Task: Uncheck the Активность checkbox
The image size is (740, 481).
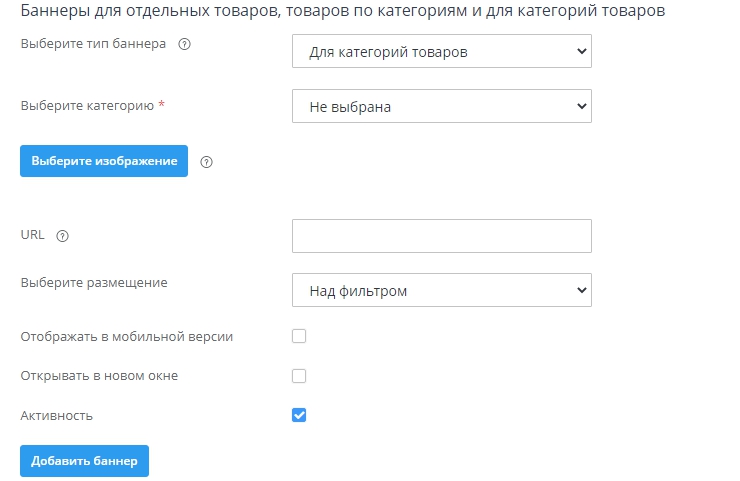Action: [x=299, y=415]
